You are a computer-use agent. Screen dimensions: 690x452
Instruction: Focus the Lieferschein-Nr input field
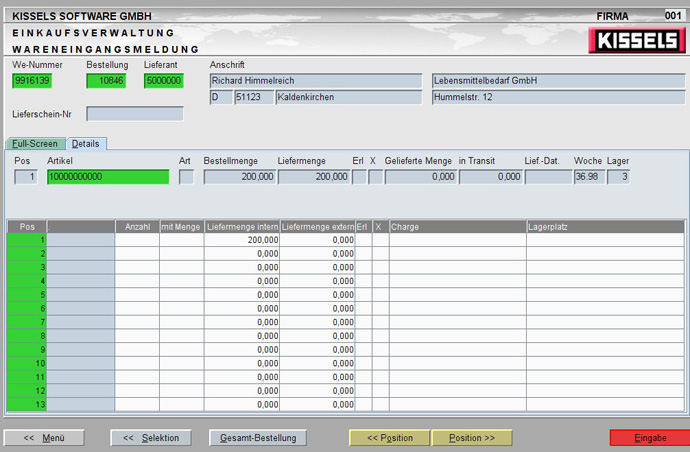pos(135,114)
